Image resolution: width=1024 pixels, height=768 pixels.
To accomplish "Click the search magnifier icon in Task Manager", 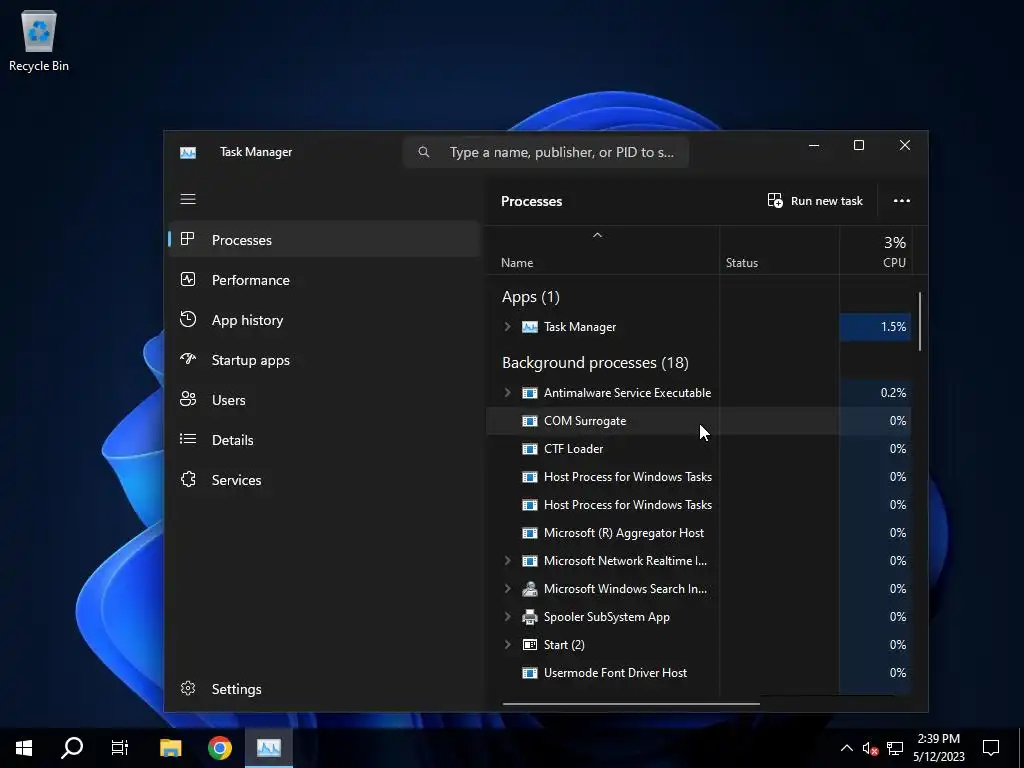I will 424,152.
